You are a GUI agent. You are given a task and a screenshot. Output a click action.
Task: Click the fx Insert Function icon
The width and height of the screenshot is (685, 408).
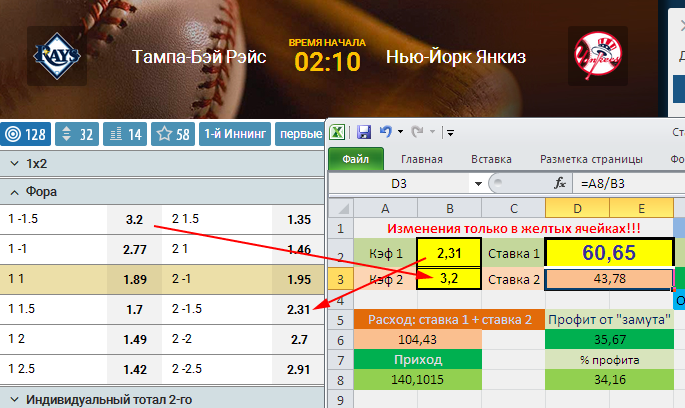click(x=560, y=183)
